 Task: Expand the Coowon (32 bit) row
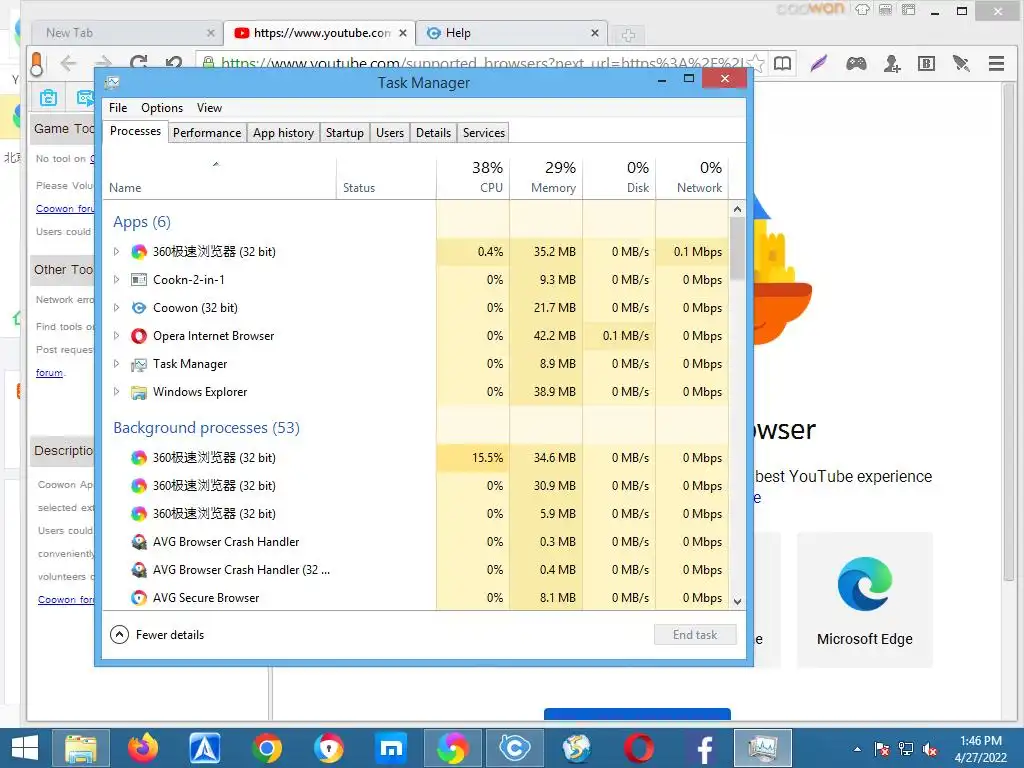pyautogui.click(x=116, y=308)
